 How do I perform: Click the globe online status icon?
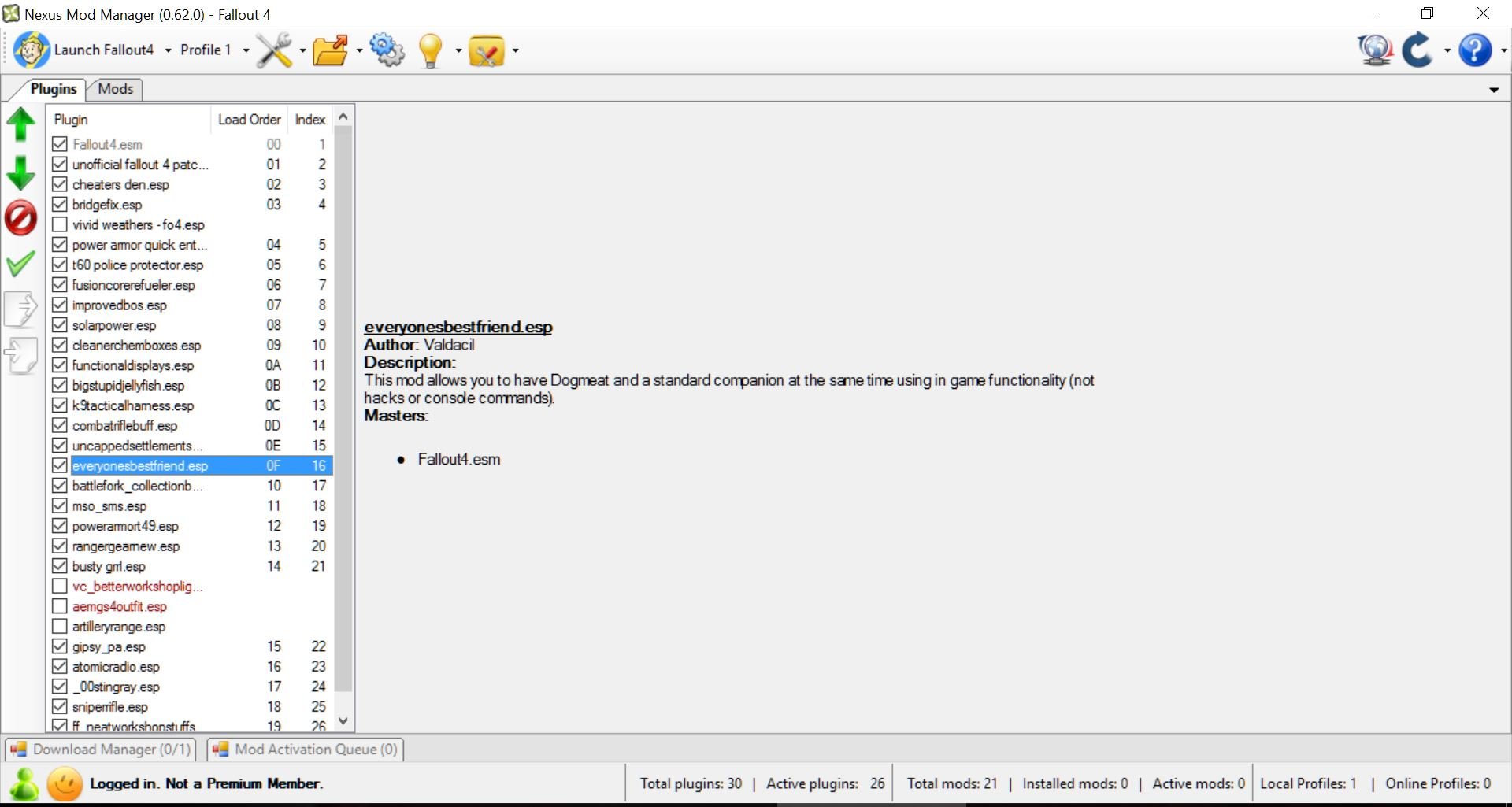pos(1376,50)
